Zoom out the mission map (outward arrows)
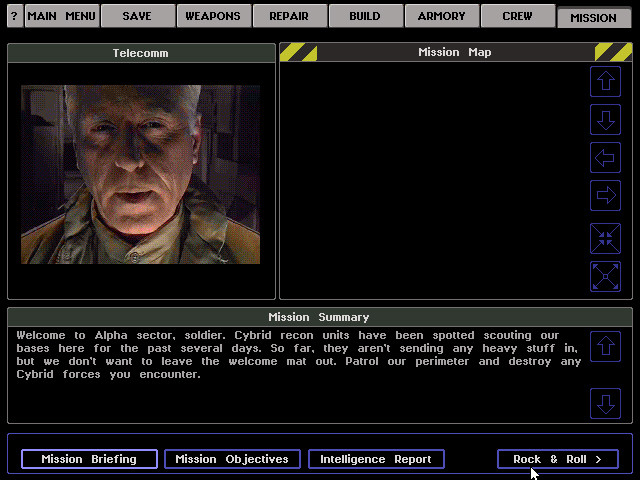This screenshot has height=480, width=640. (x=605, y=276)
